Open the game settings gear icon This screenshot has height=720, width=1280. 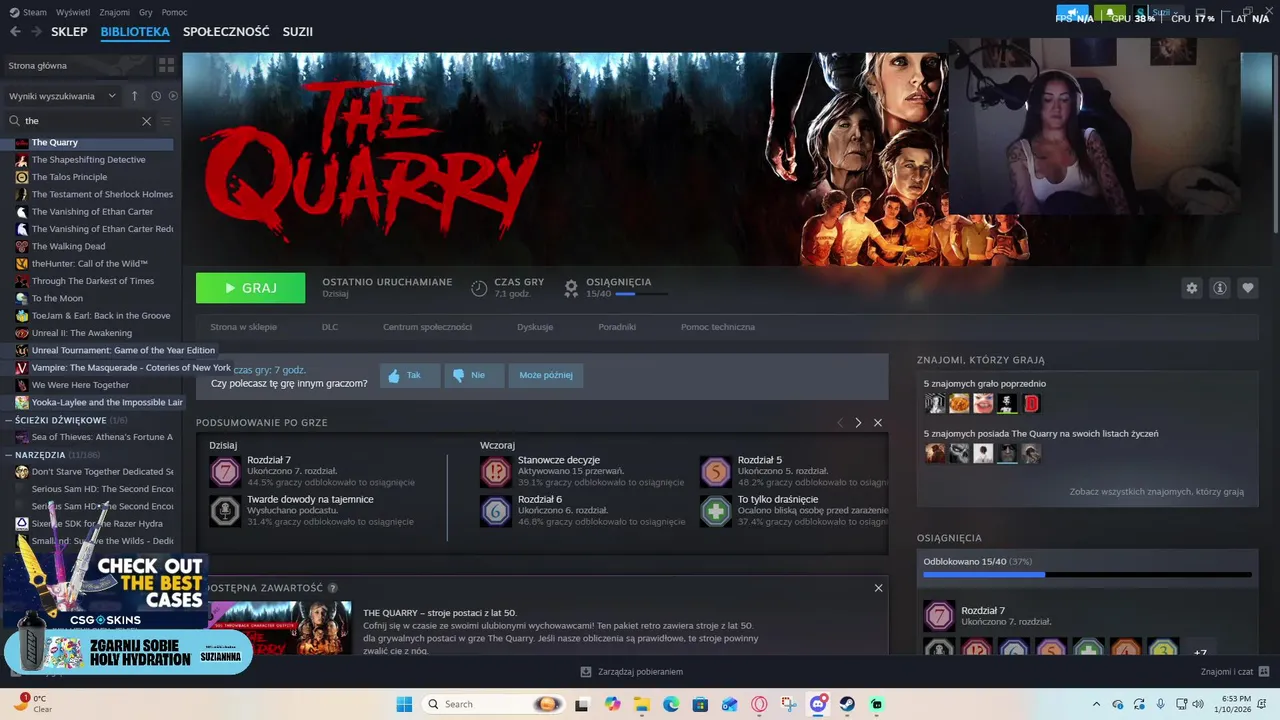tap(1191, 288)
